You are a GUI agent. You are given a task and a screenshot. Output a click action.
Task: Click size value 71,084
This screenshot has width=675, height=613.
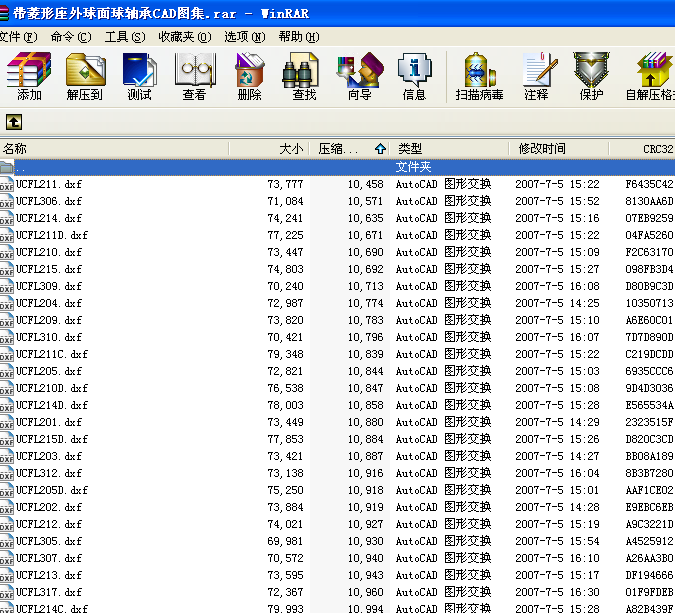285,201
